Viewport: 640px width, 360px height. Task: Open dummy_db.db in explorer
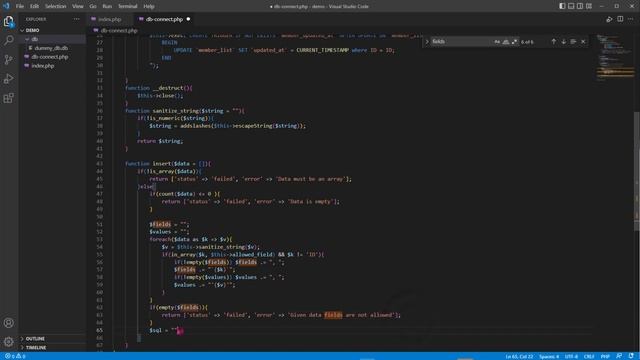pyautogui.click(x=51, y=48)
